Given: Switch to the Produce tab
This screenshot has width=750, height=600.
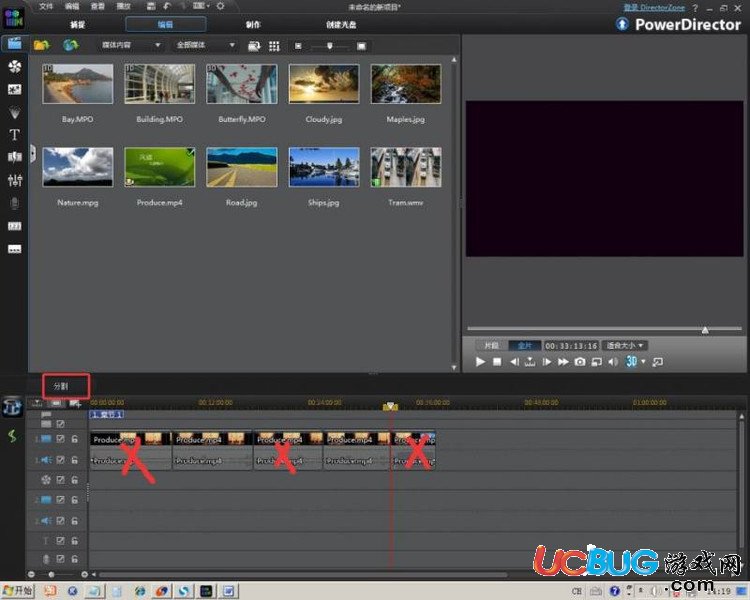Looking at the screenshot, I should click(x=253, y=24).
